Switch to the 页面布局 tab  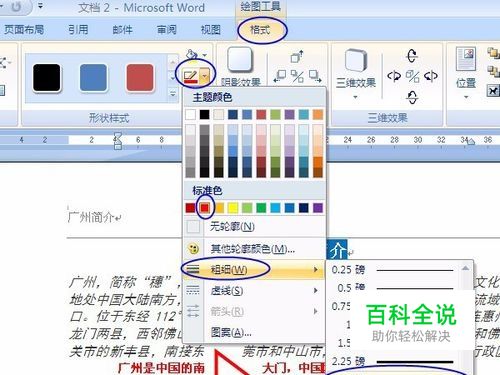pyautogui.click(x=23, y=30)
